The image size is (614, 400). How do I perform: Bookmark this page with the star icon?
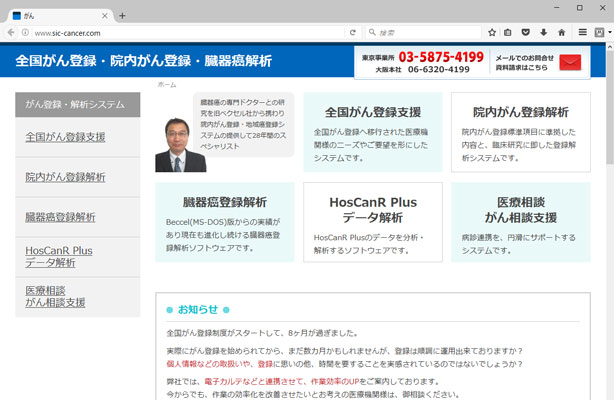pos(492,33)
